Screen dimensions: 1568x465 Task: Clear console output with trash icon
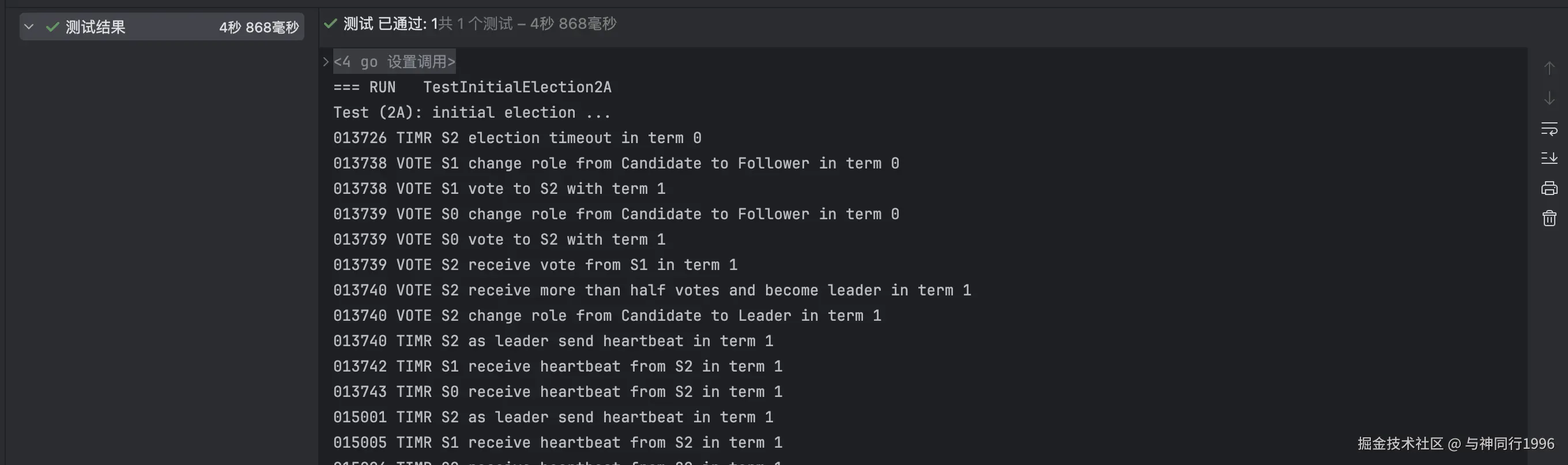(x=1548, y=218)
